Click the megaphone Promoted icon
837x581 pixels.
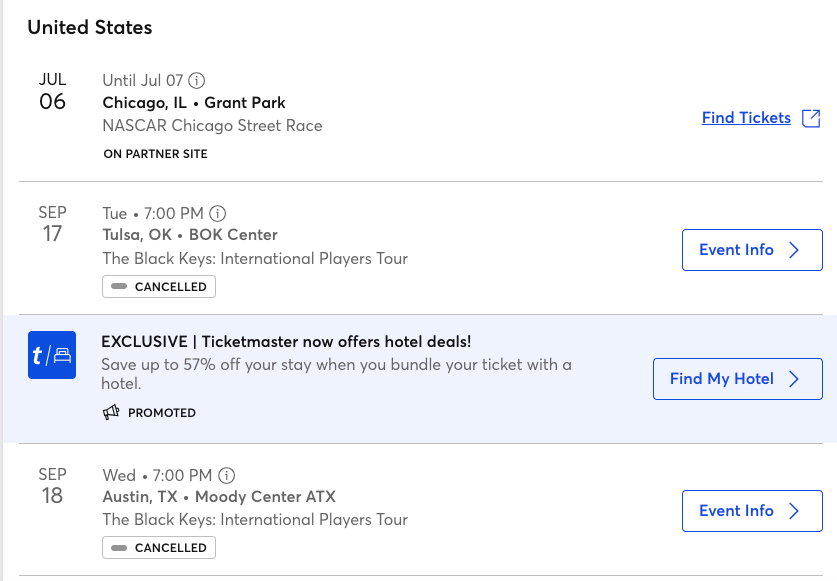click(111, 412)
